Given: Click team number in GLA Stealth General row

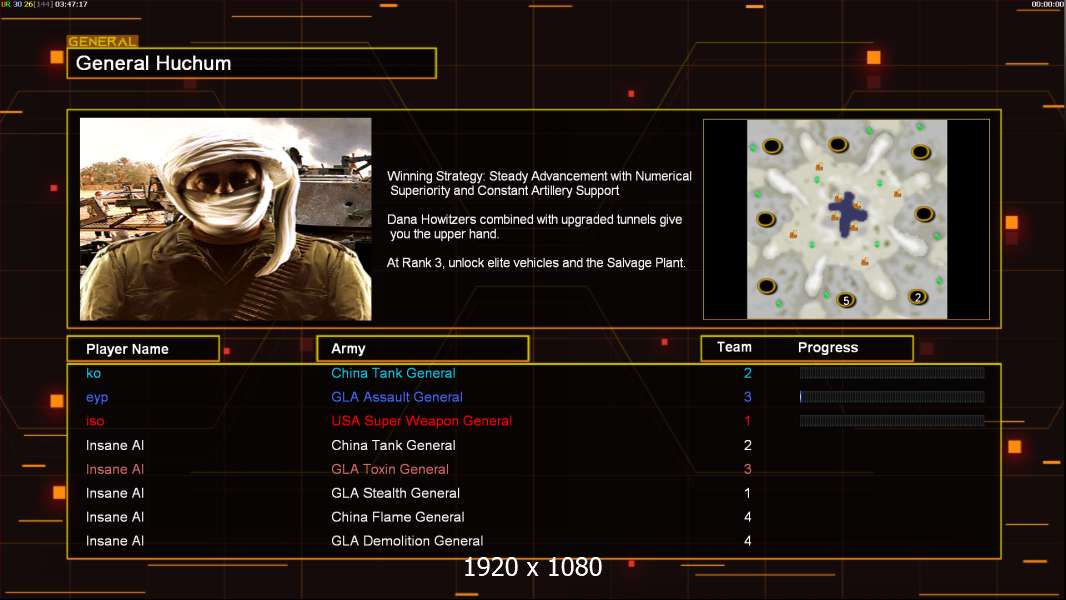Looking at the screenshot, I should (x=748, y=493).
